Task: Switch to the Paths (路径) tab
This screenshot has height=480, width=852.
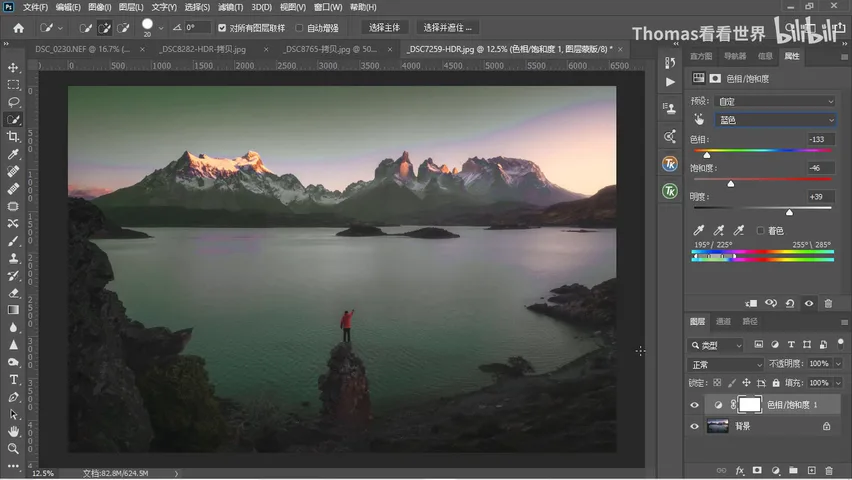Action: point(750,321)
